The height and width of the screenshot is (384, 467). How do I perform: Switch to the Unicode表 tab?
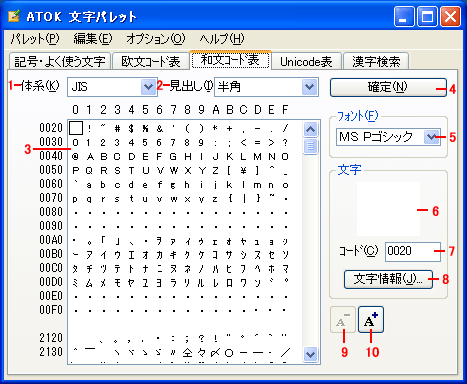click(x=306, y=61)
